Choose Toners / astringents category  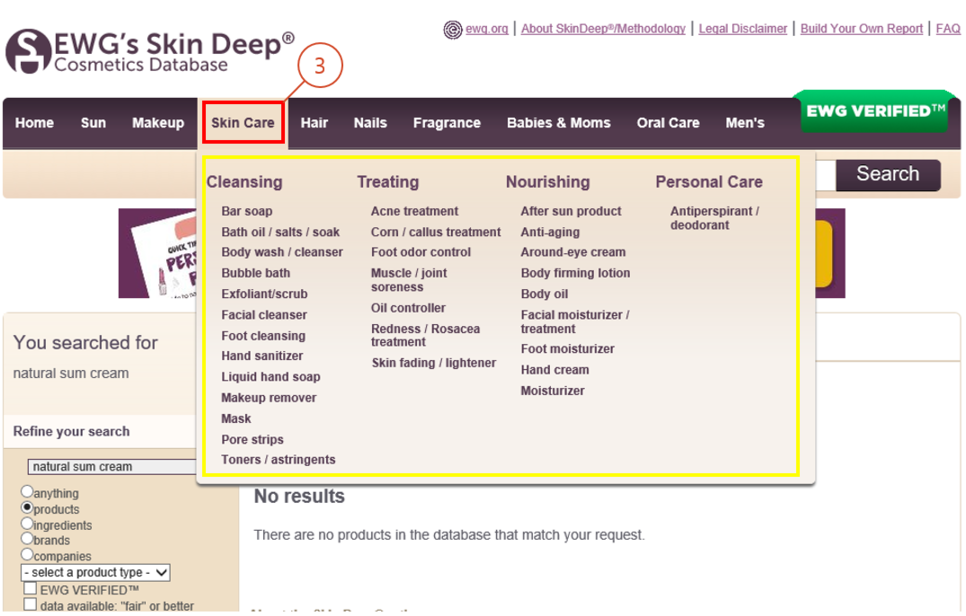278,460
